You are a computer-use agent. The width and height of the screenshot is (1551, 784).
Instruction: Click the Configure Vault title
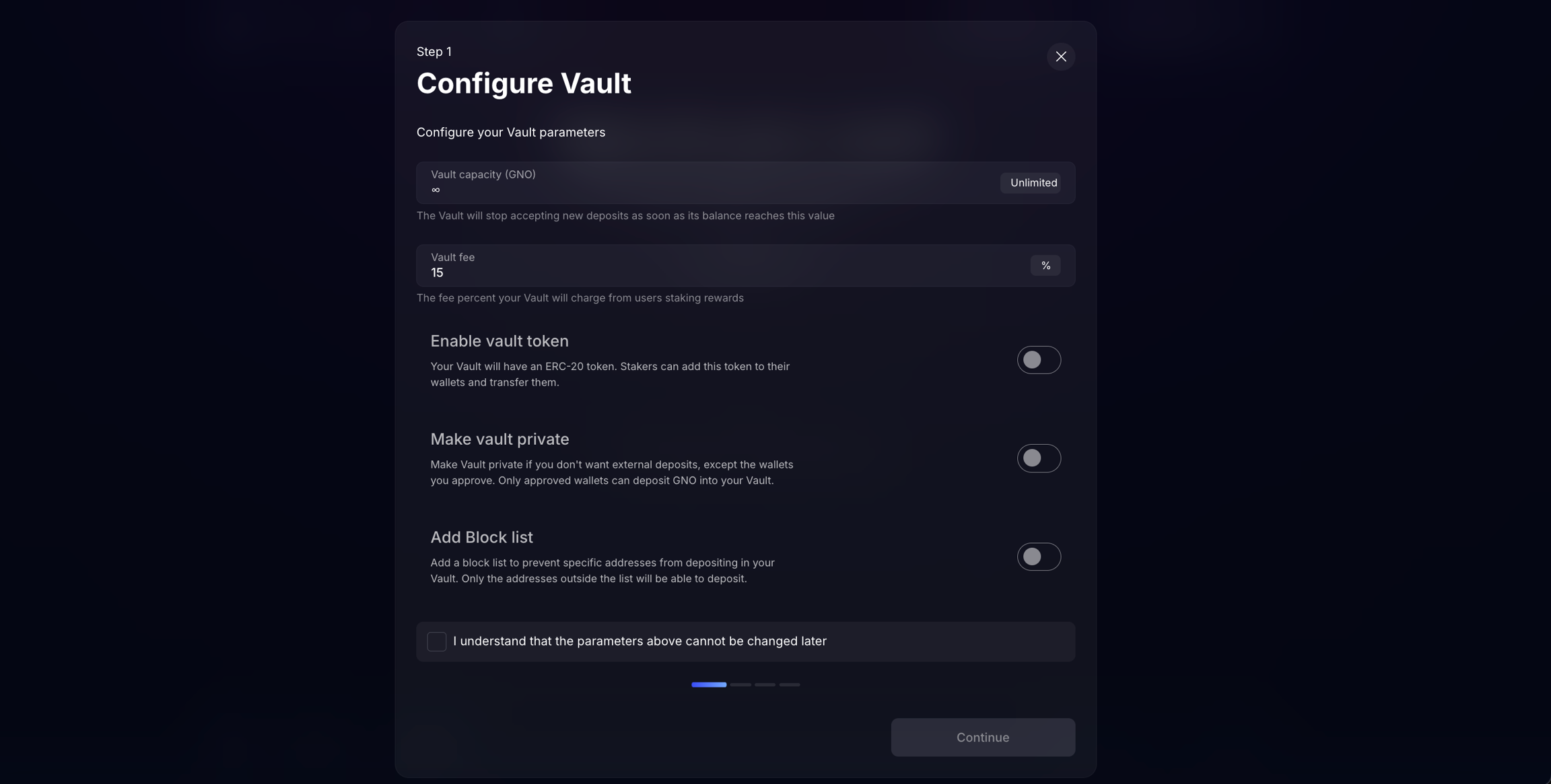[524, 83]
